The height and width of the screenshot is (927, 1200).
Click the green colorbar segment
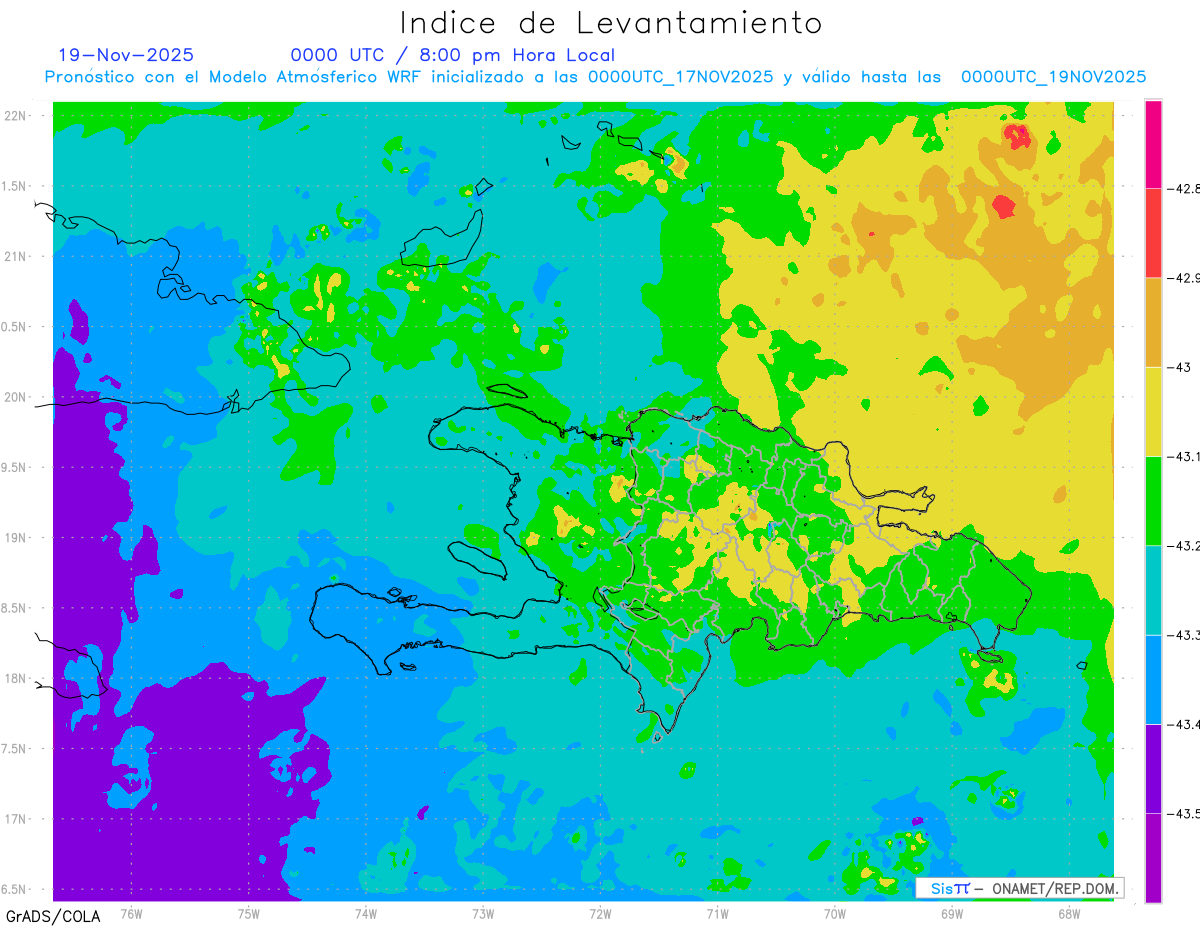[x=1153, y=500]
